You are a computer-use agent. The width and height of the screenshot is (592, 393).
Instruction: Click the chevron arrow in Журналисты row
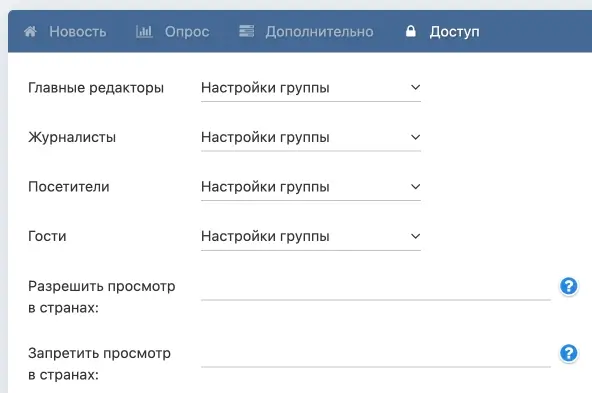pos(415,137)
